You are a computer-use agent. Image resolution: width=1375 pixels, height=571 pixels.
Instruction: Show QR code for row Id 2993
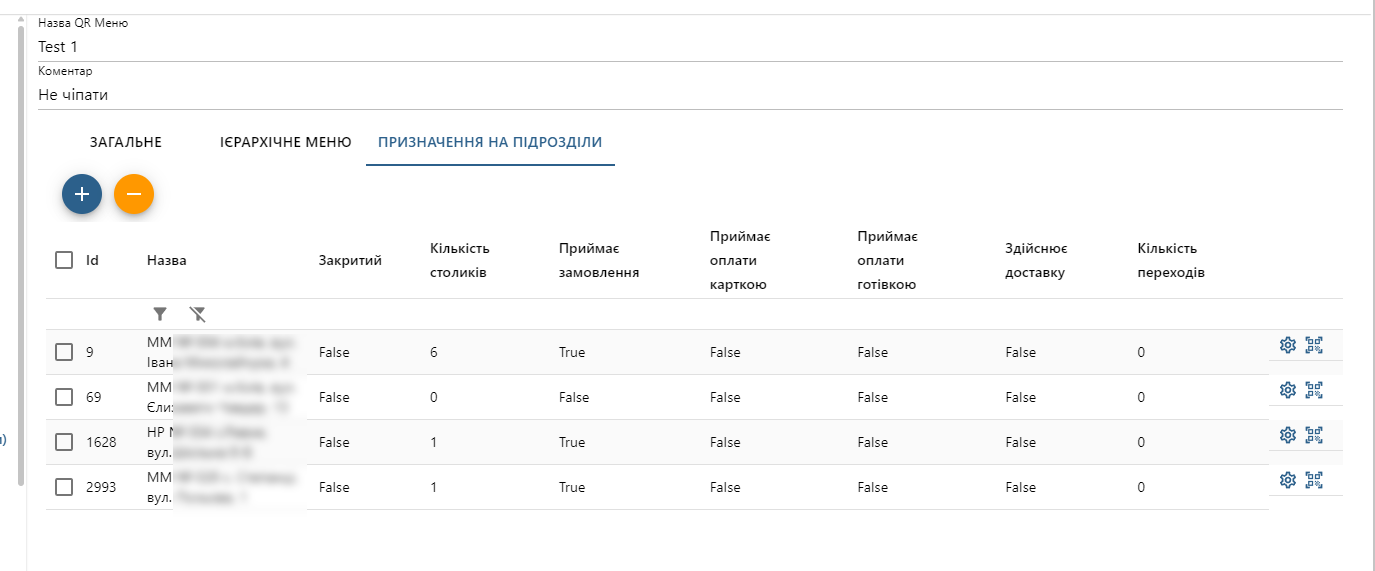(1314, 480)
